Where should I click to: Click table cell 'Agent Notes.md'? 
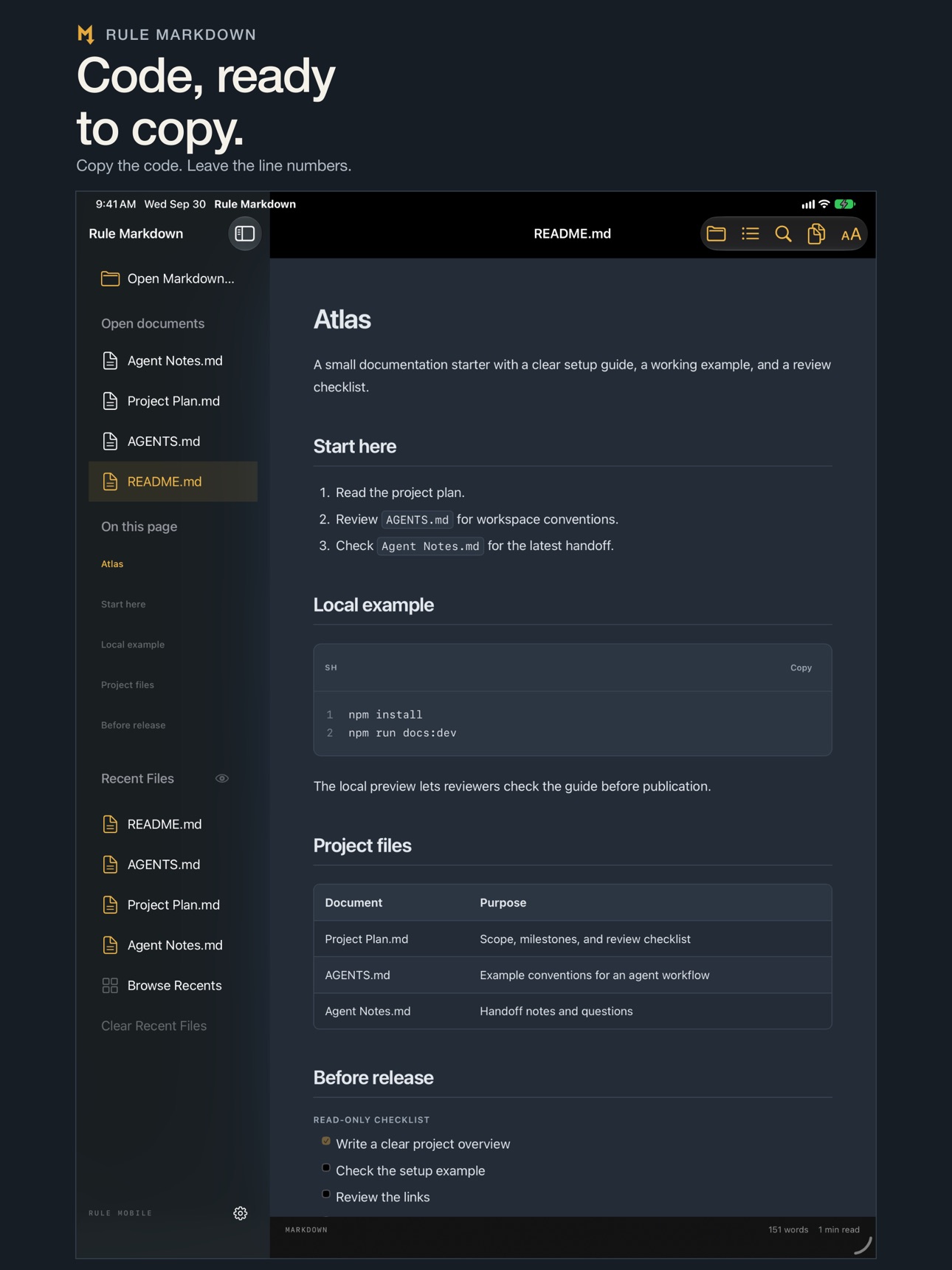click(x=368, y=1012)
